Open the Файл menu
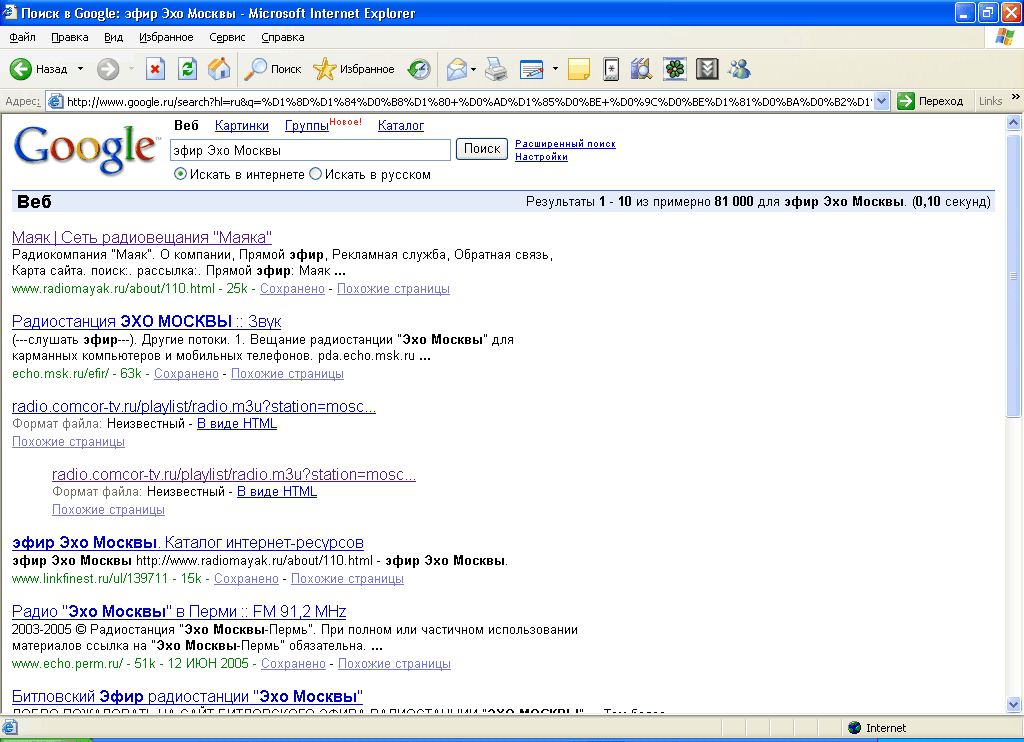This screenshot has width=1024, height=742. 22,37
